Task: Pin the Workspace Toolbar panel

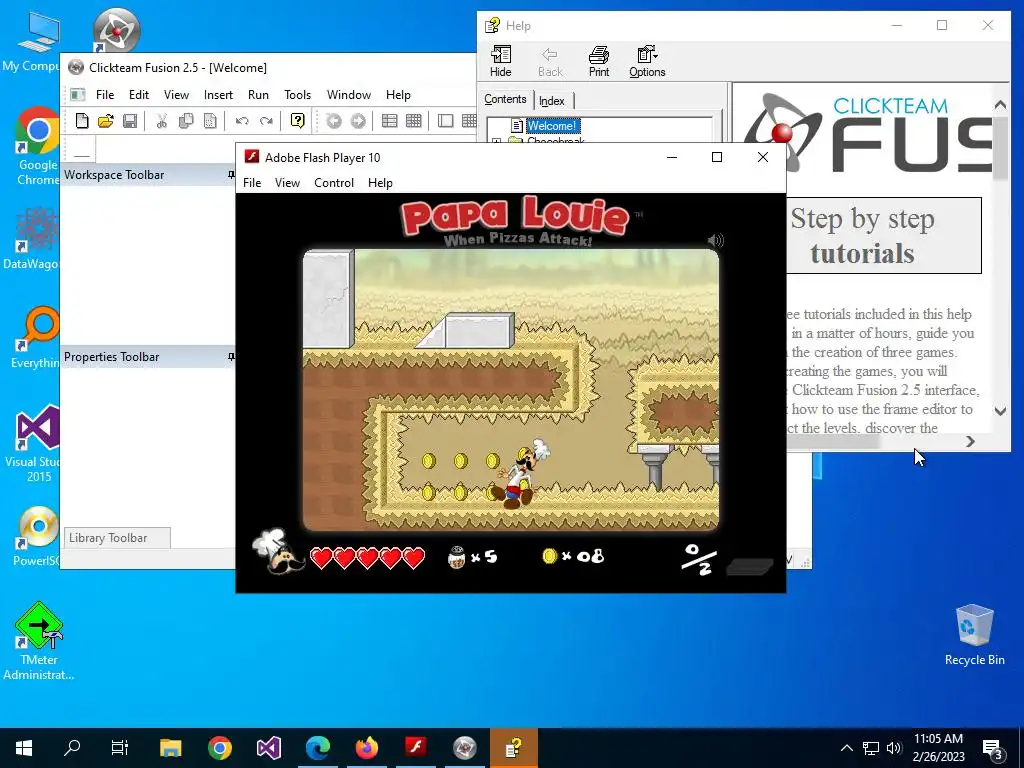Action: coord(231,175)
